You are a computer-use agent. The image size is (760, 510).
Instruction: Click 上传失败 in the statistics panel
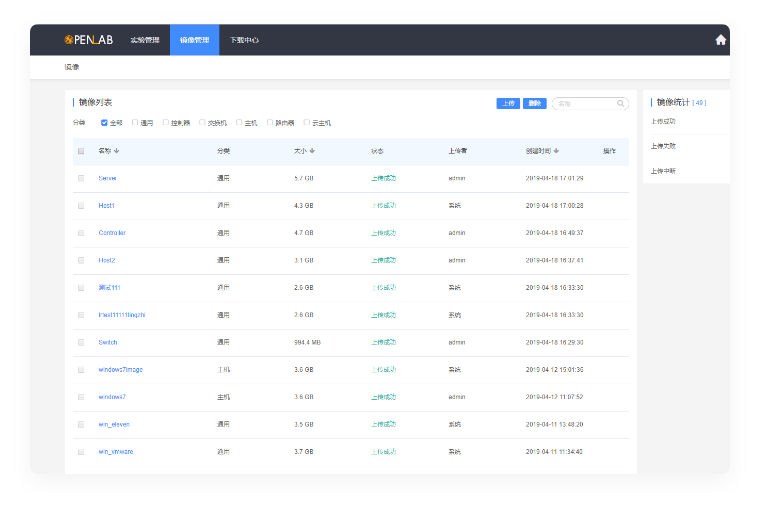pyautogui.click(x=663, y=146)
